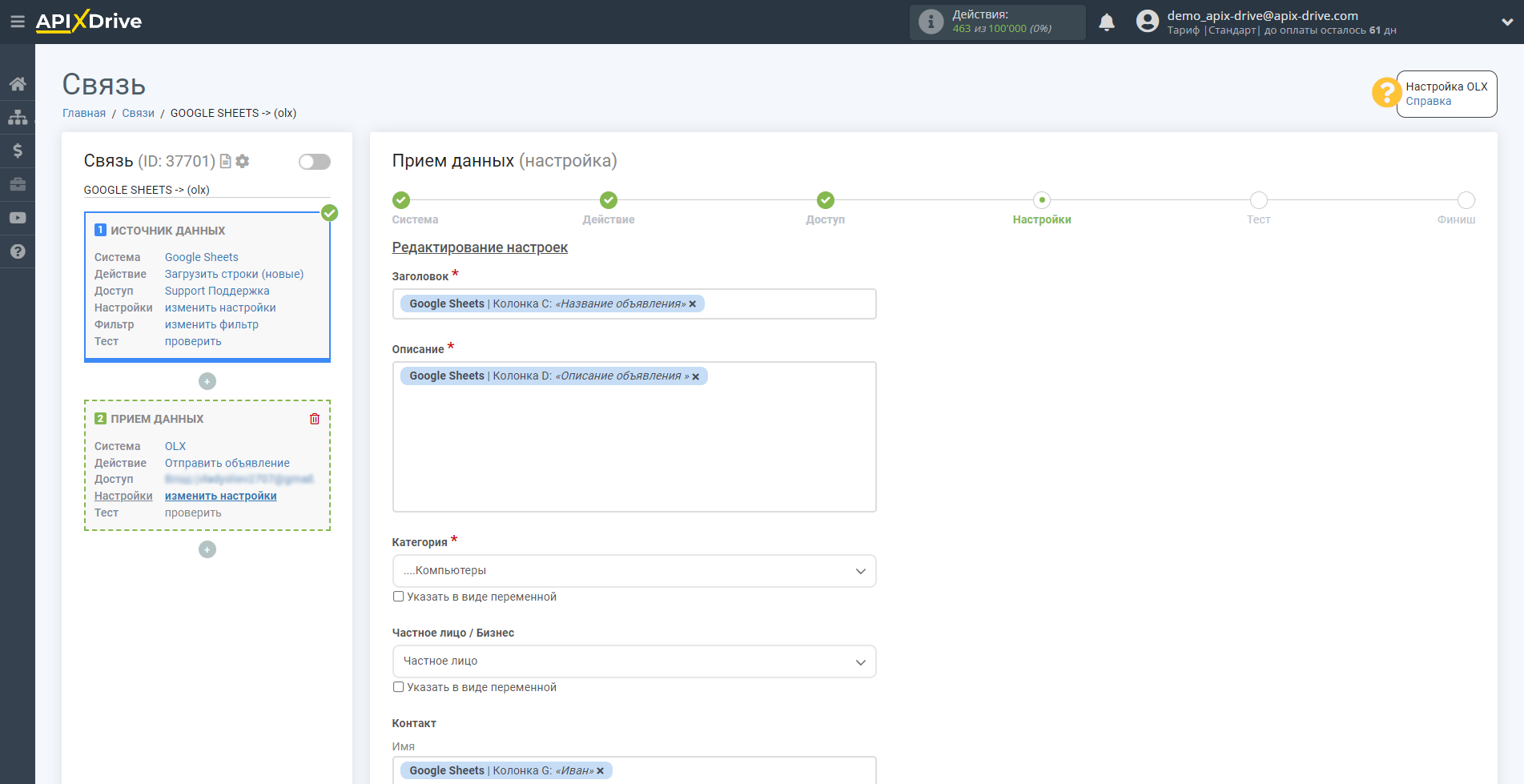Click the data source completed checkmark

(x=329, y=213)
